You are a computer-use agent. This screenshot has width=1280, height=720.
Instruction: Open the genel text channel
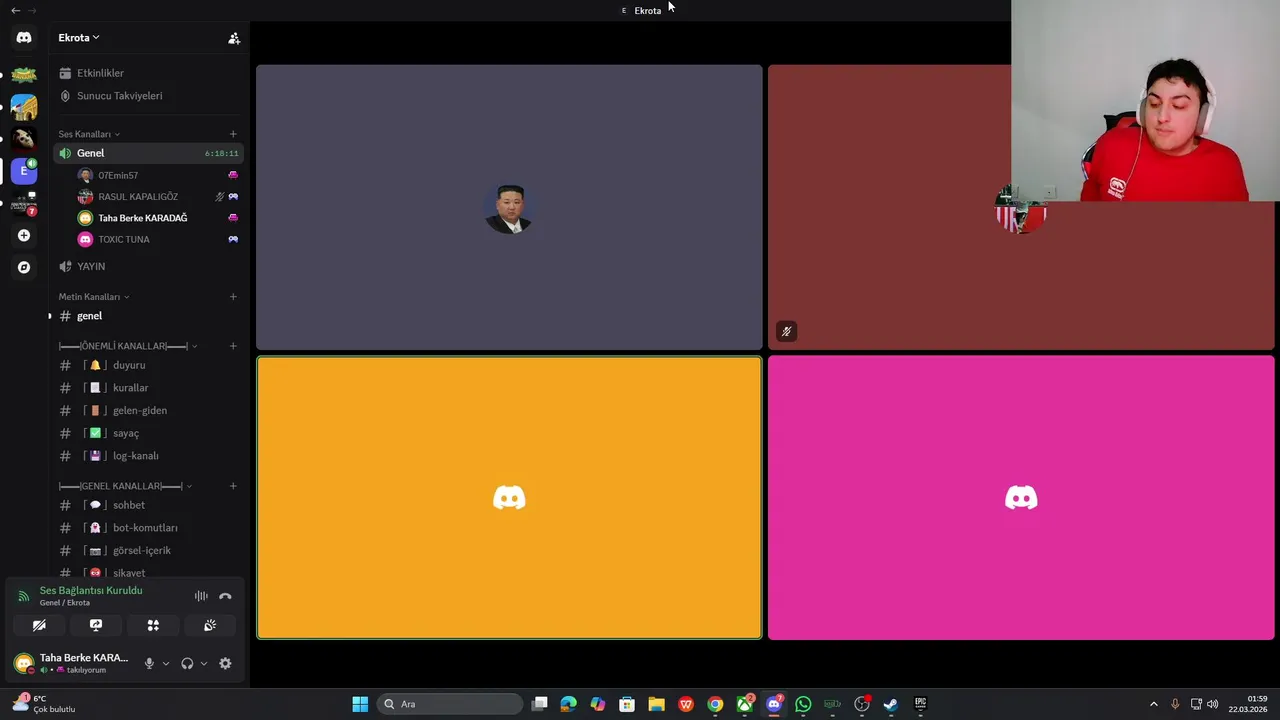pyautogui.click(x=147, y=316)
